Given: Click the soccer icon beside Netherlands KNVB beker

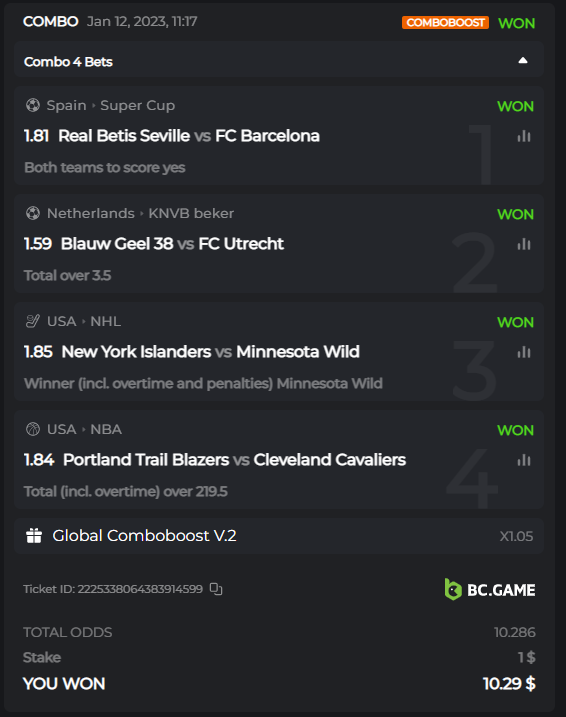Looking at the screenshot, I should (33, 213).
